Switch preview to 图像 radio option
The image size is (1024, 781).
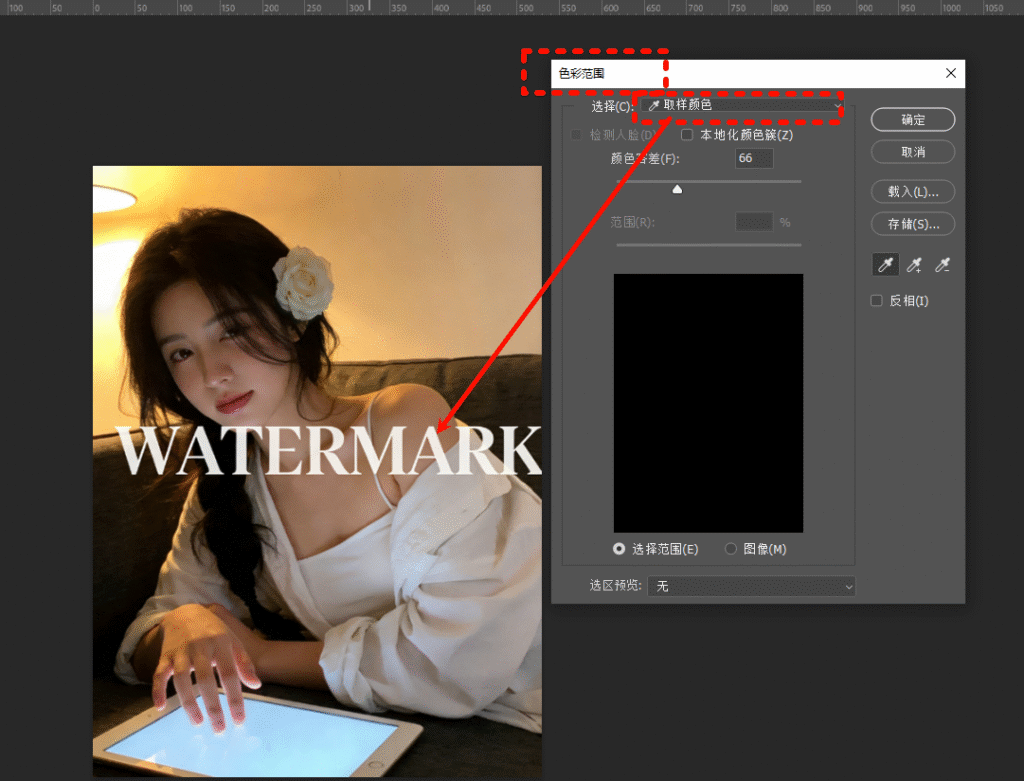click(x=730, y=549)
